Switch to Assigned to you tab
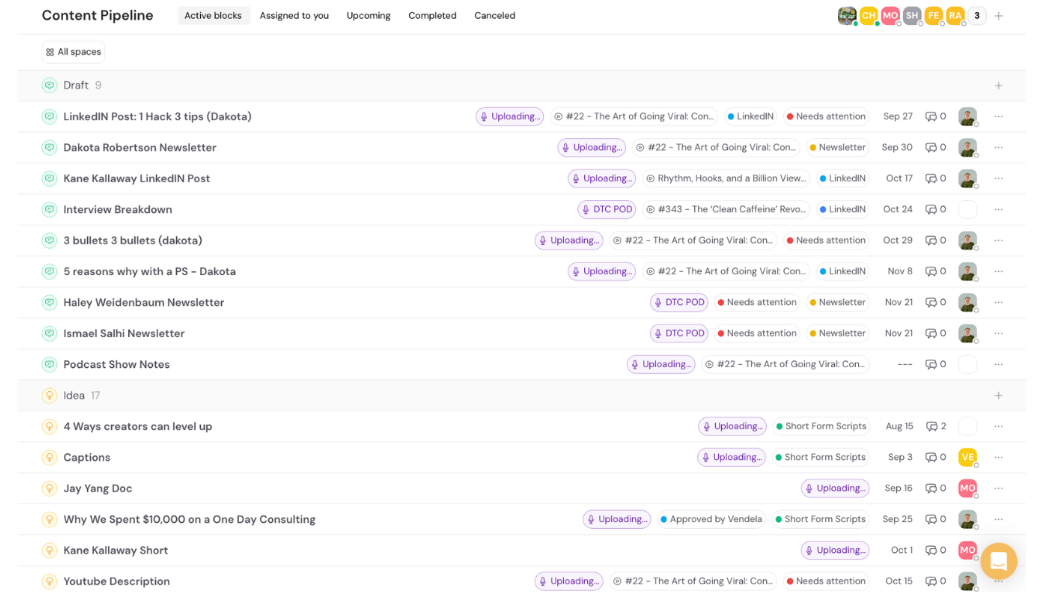1042x592 pixels. (x=294, y=15)
